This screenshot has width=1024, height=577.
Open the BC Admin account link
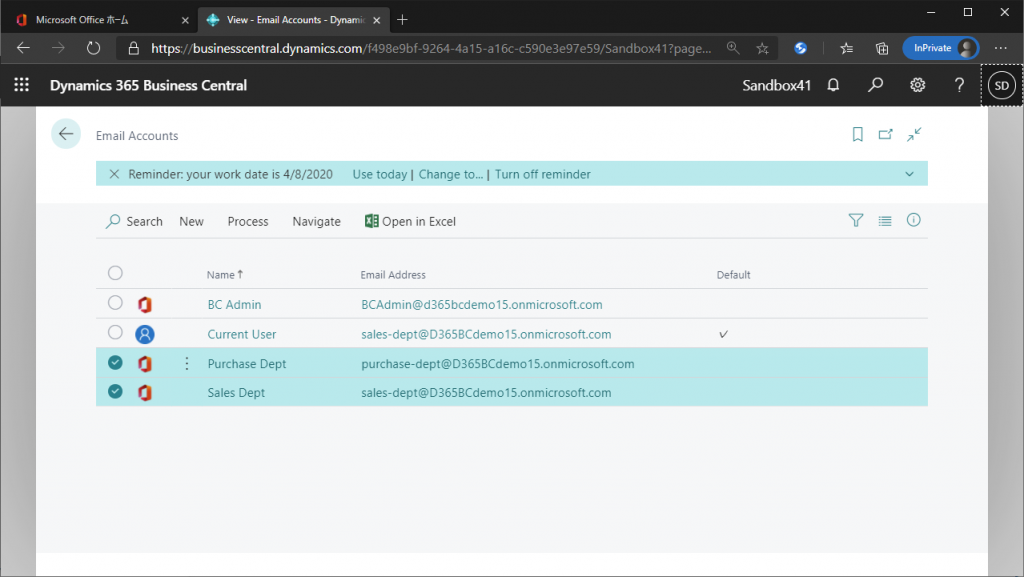(234, 304)
